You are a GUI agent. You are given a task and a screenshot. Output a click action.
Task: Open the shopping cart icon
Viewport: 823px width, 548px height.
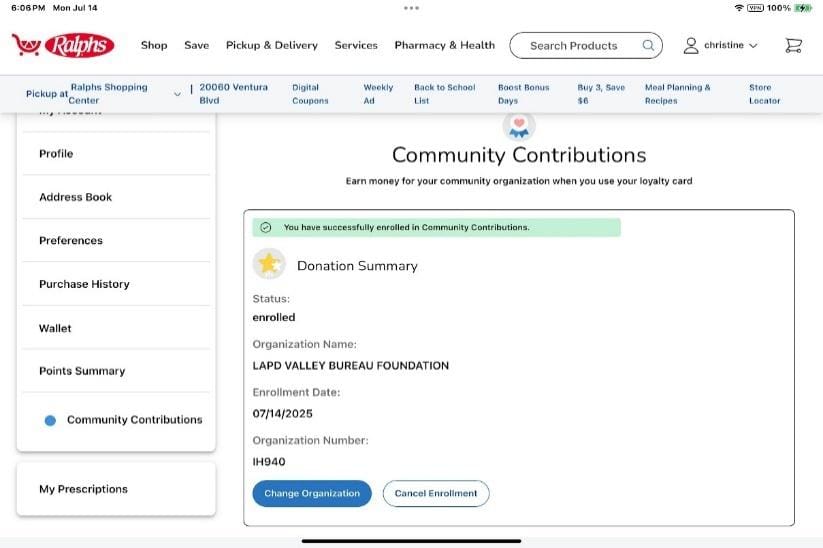793,46
